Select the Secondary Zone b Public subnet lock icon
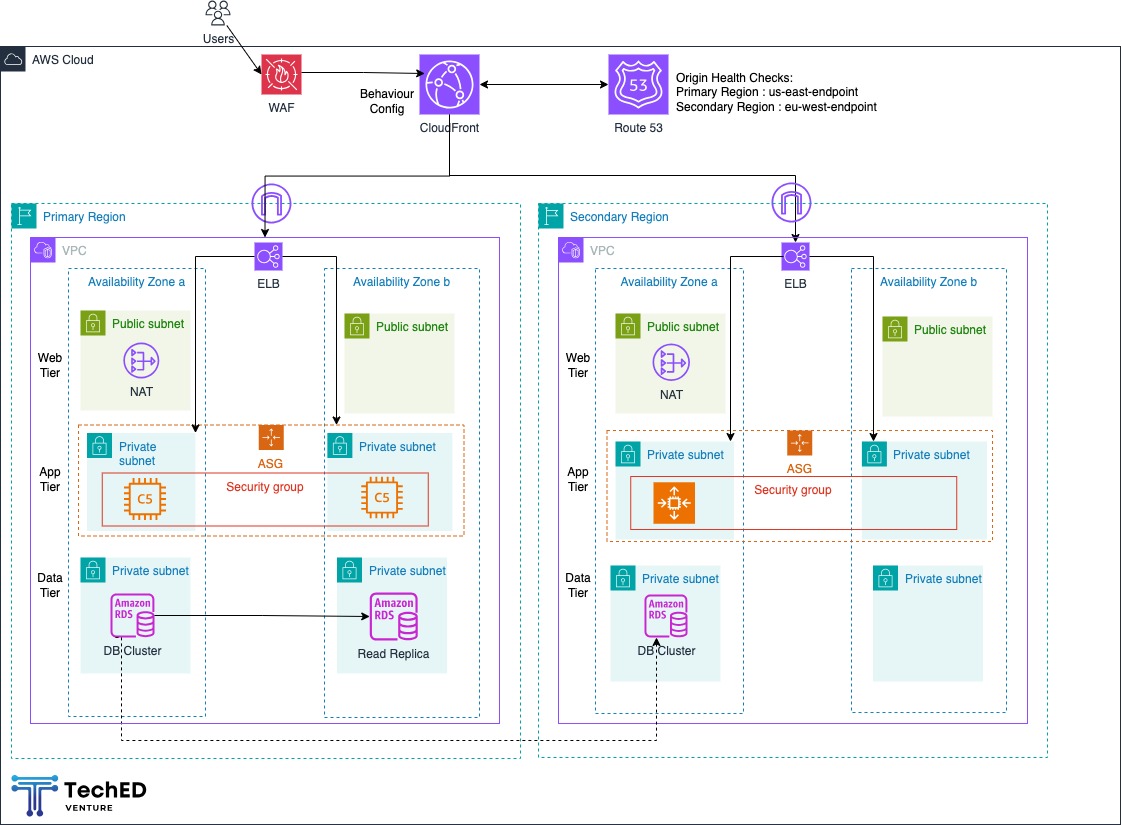This screenshot has height=825, width=1122. [x=894, y=329]
